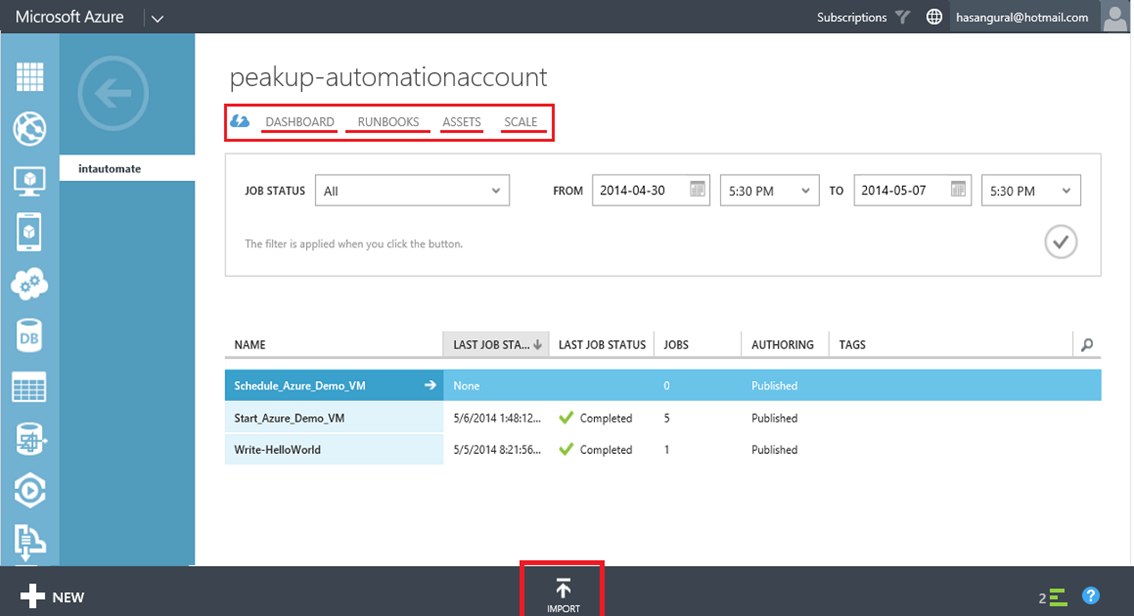The image size is (1134, 616).
Task: Click the Subscriptions link in header
Action: [851, 17]
